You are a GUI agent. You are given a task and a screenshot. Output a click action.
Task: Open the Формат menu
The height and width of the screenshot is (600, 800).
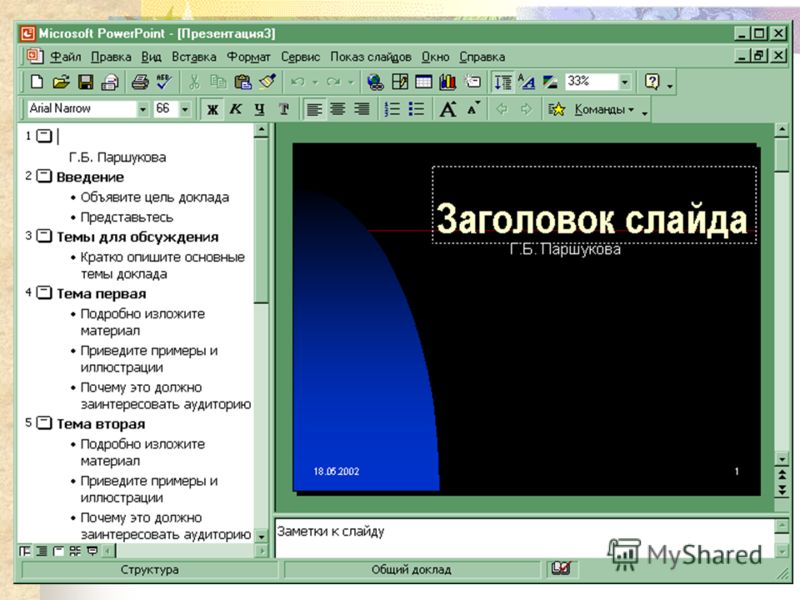coord(248,57)
